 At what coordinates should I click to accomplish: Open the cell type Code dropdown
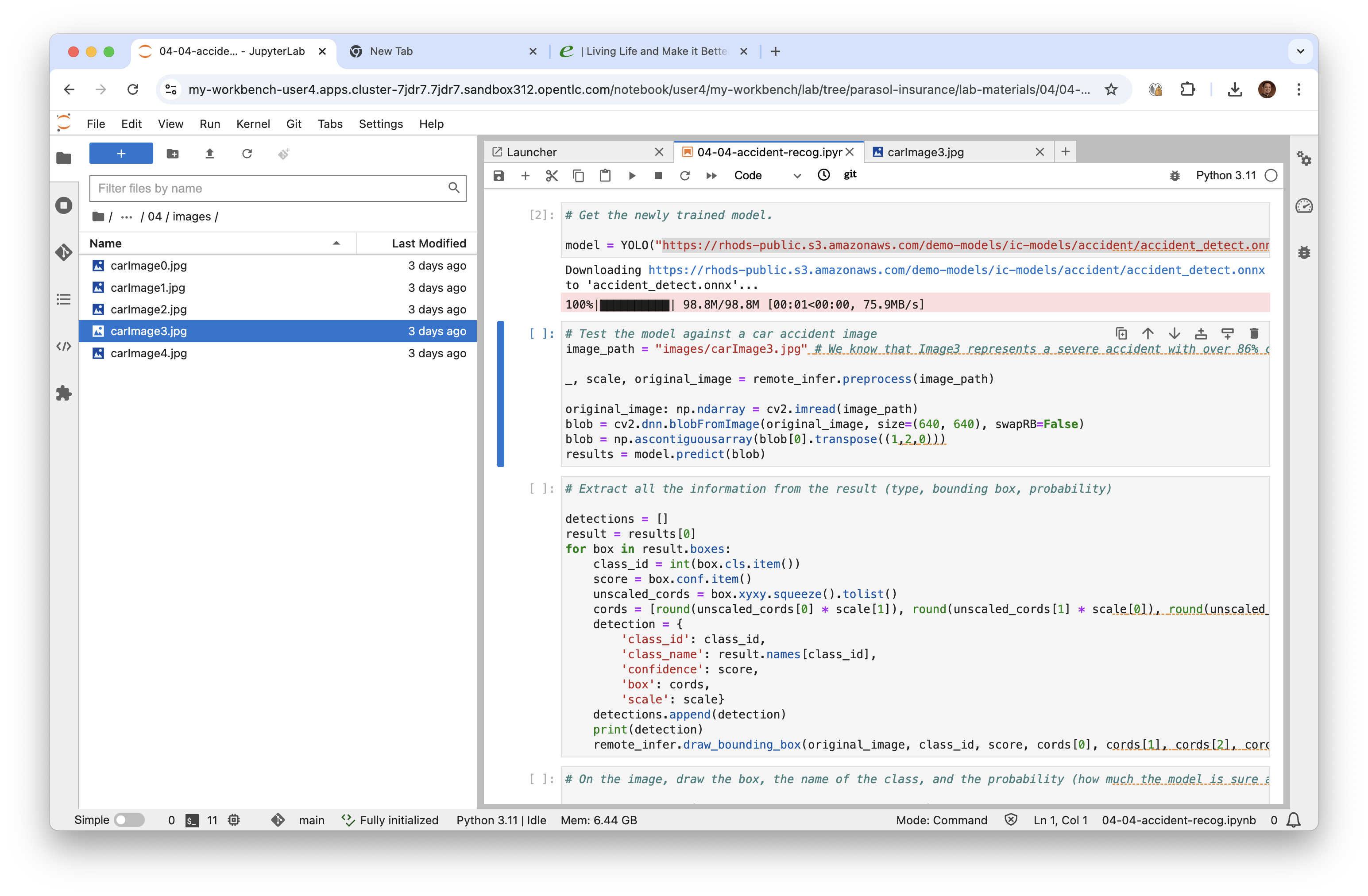(766, 175)
